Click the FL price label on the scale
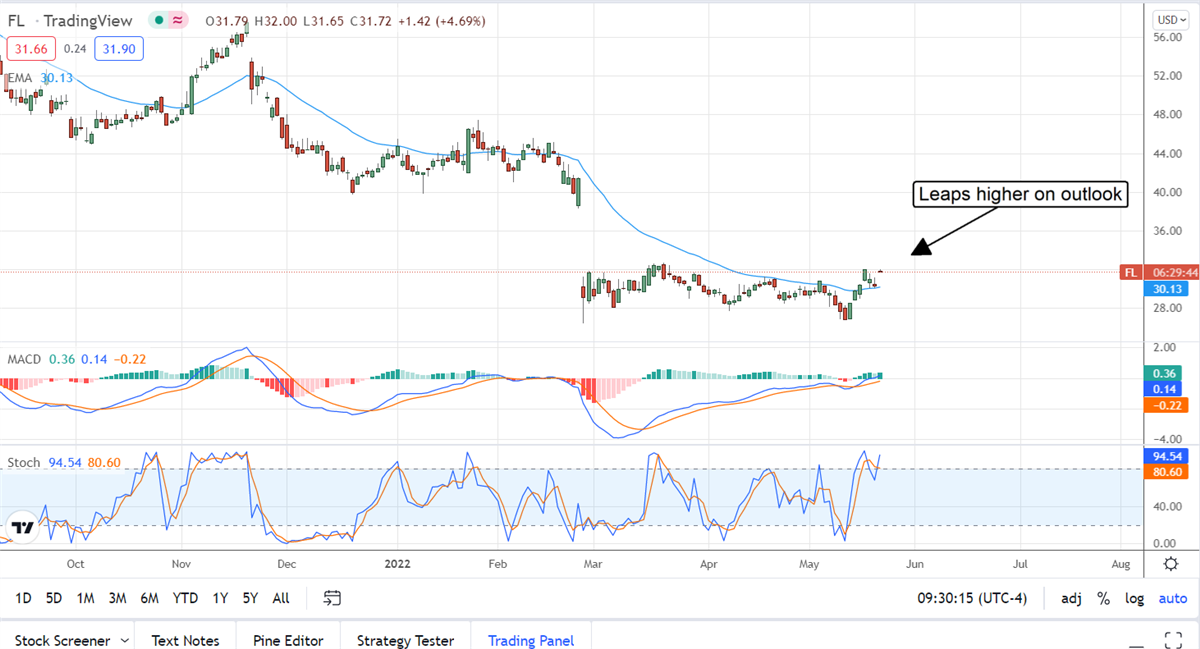Viewport: 1200px width, 649px height. tap(1130, 272)
